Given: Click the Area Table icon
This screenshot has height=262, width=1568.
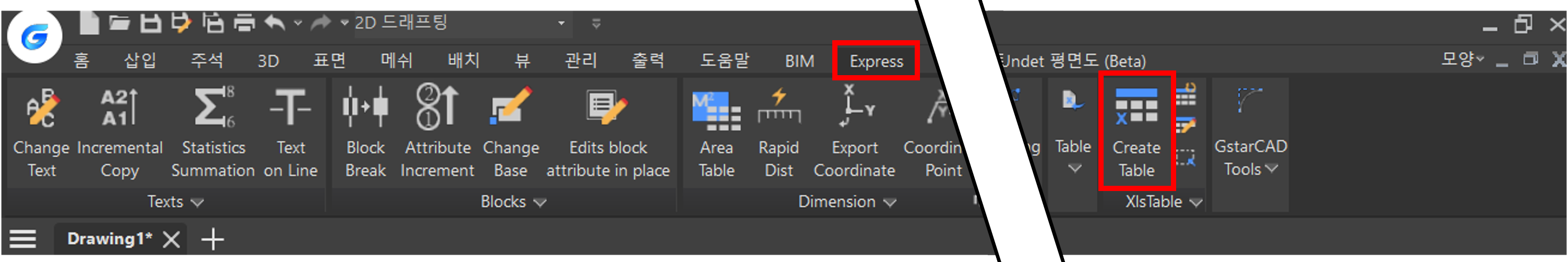Looking at the screenshot, I should 716,111.
